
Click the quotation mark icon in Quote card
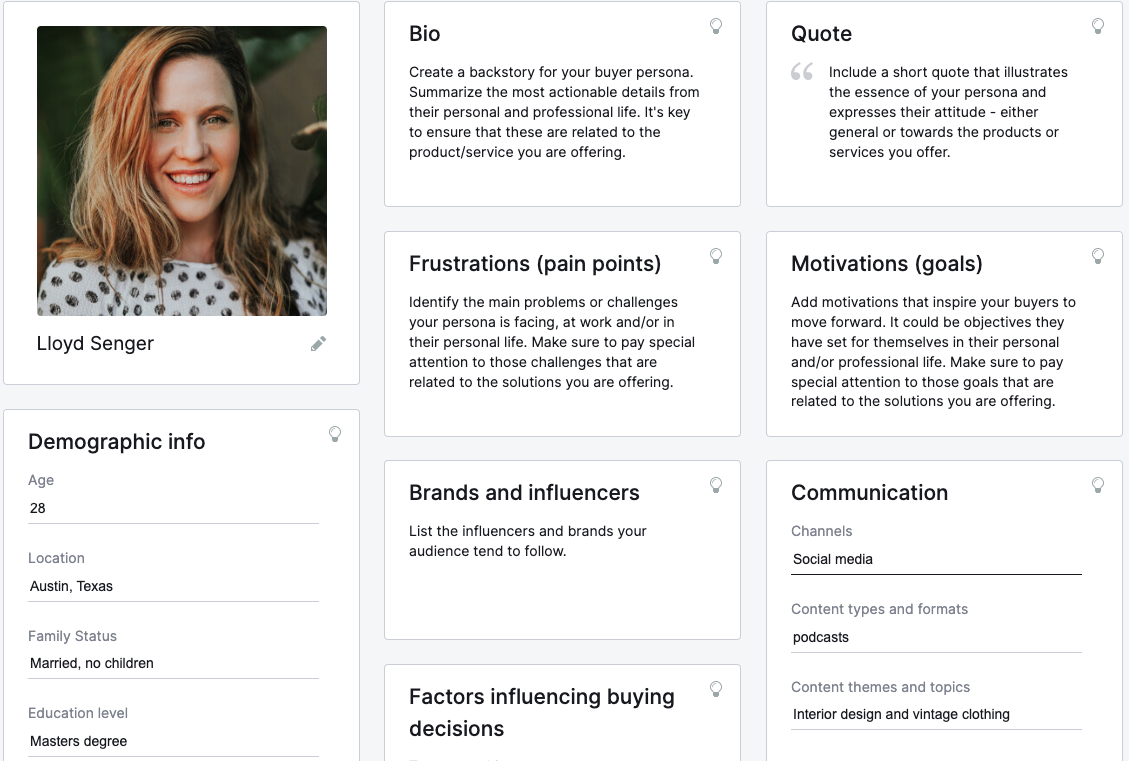[801, 71]
